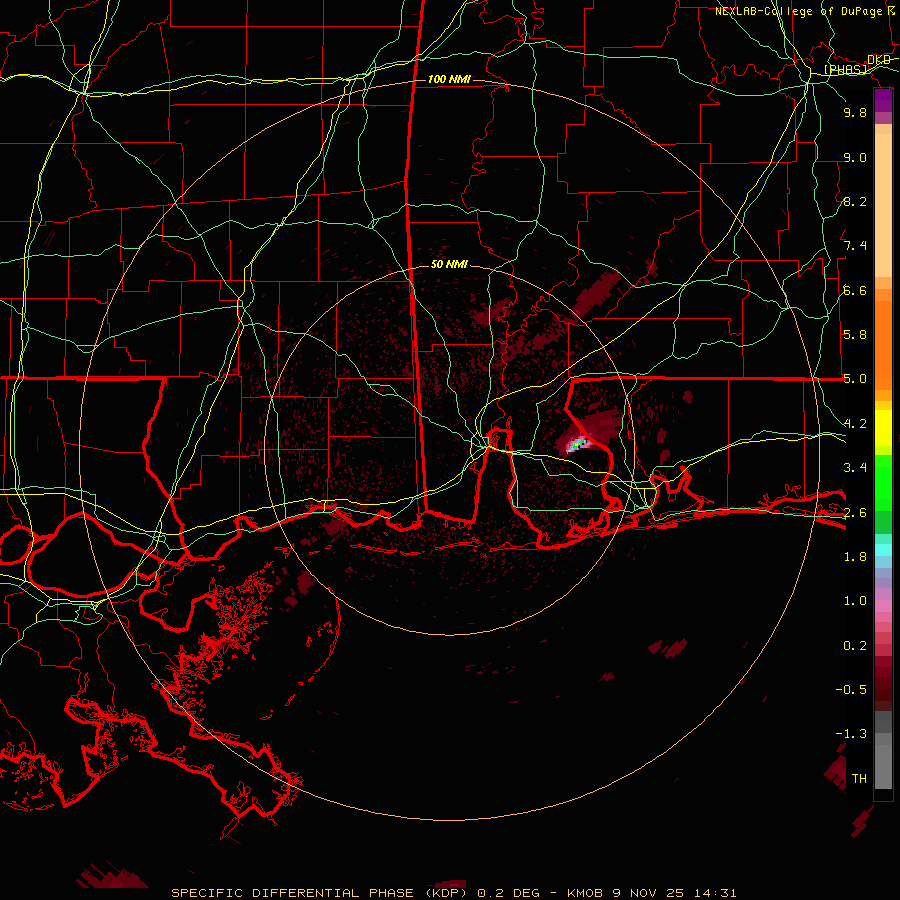This screenshot has height=900, width=900.
Task: Click the 0.2 scale value
Action: 855,645
